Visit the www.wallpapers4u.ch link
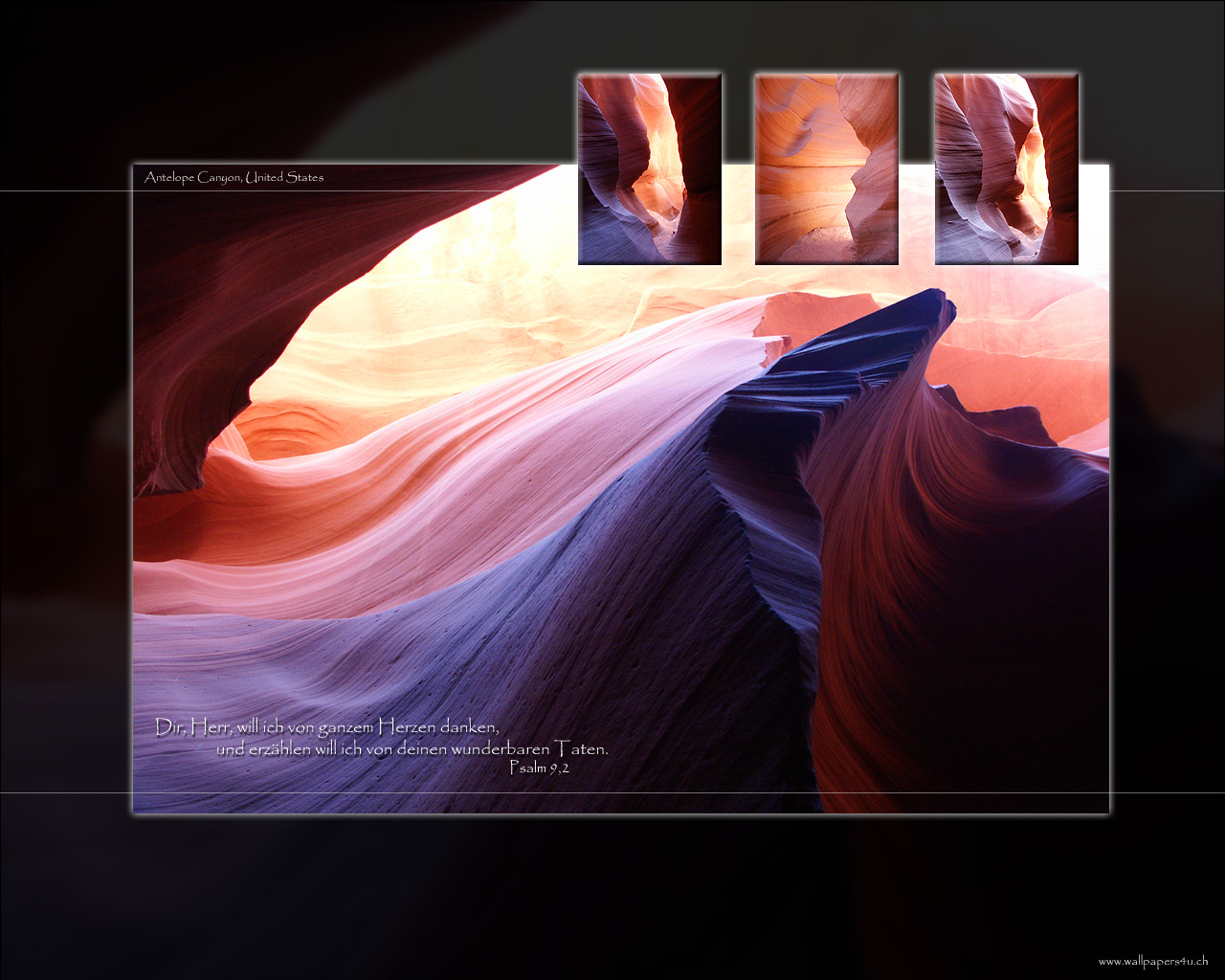Image resolution: width=1225 pixels, height=980 pixels. 1152,961
